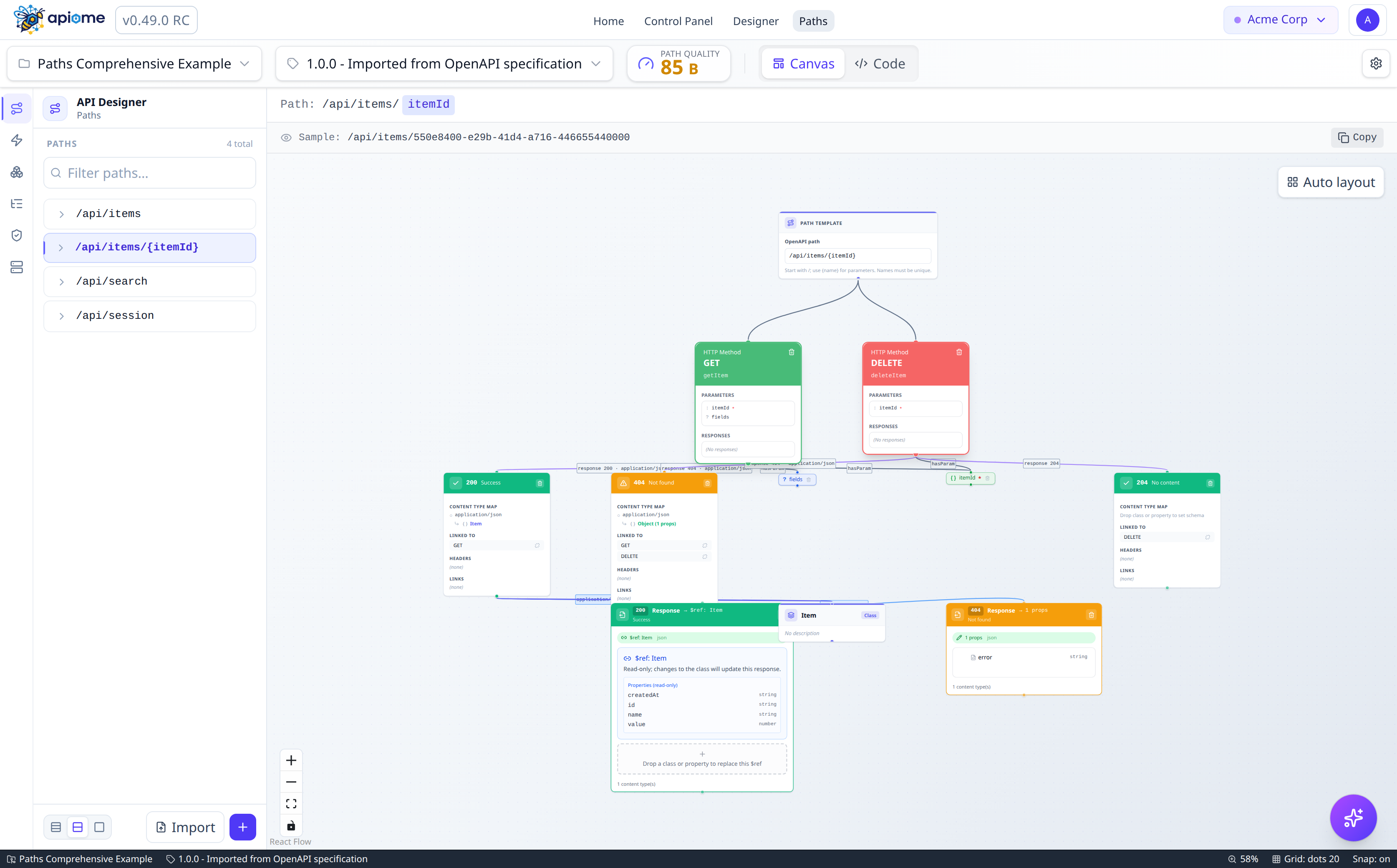The width and height of the screenshot is (1397, 868).
Task: Click status bar project name
Action: click(81, 859)
